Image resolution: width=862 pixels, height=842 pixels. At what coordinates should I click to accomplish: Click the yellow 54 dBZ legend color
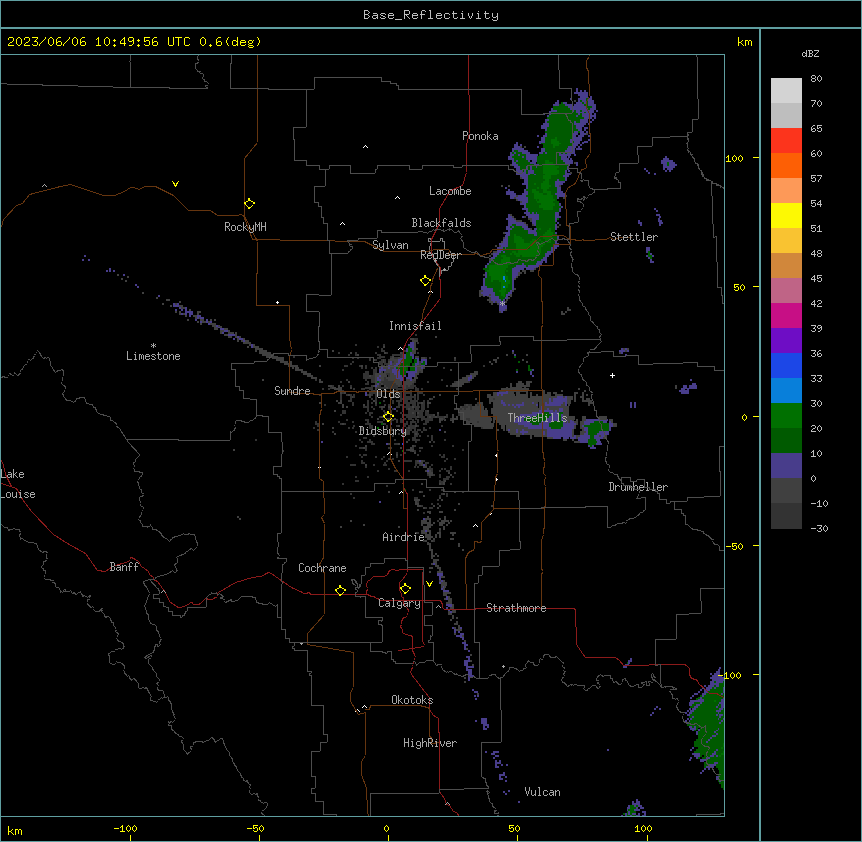click(x=786, y=215)
